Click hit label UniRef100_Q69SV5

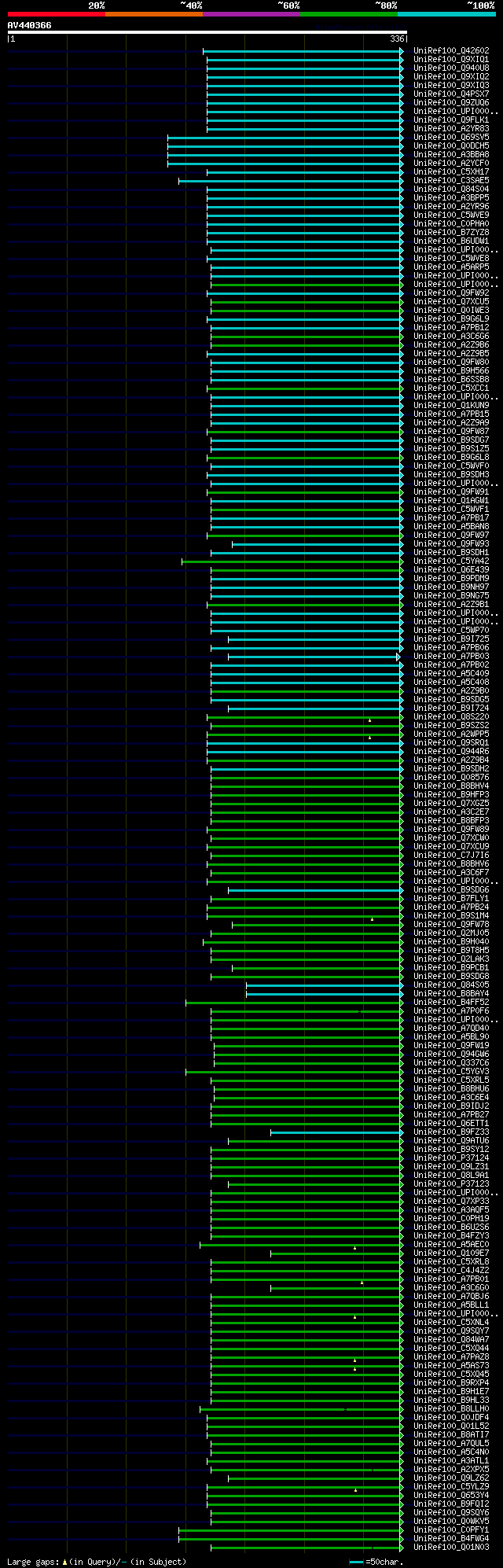pos(451,138)
